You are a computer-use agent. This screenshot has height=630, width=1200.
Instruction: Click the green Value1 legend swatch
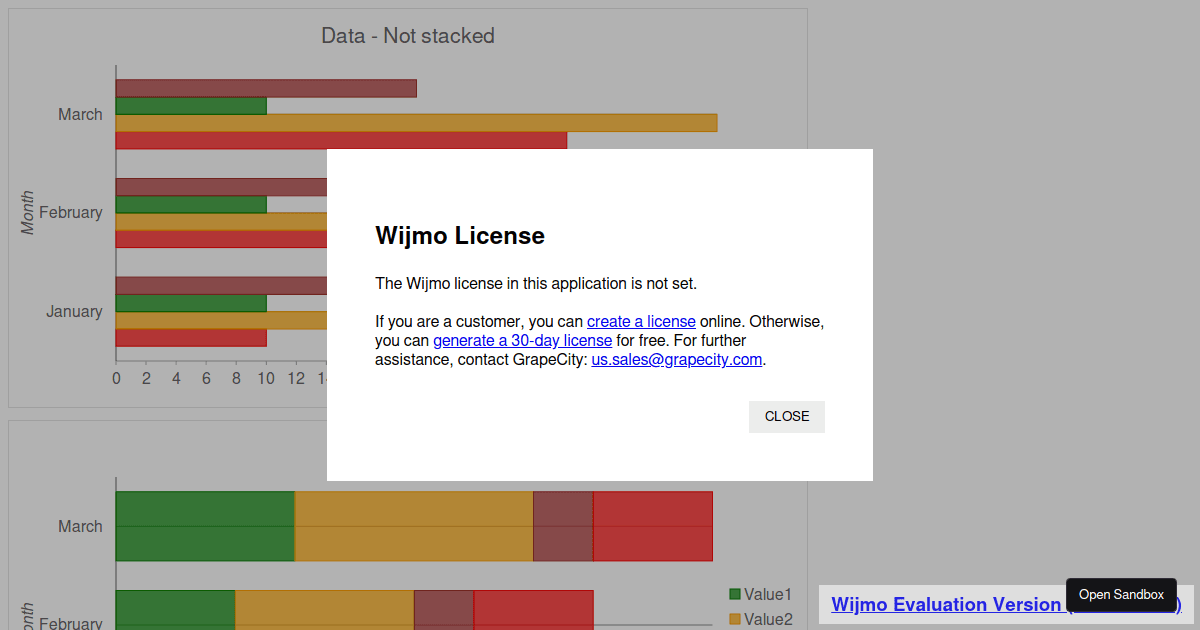click(x=735, y=595)
